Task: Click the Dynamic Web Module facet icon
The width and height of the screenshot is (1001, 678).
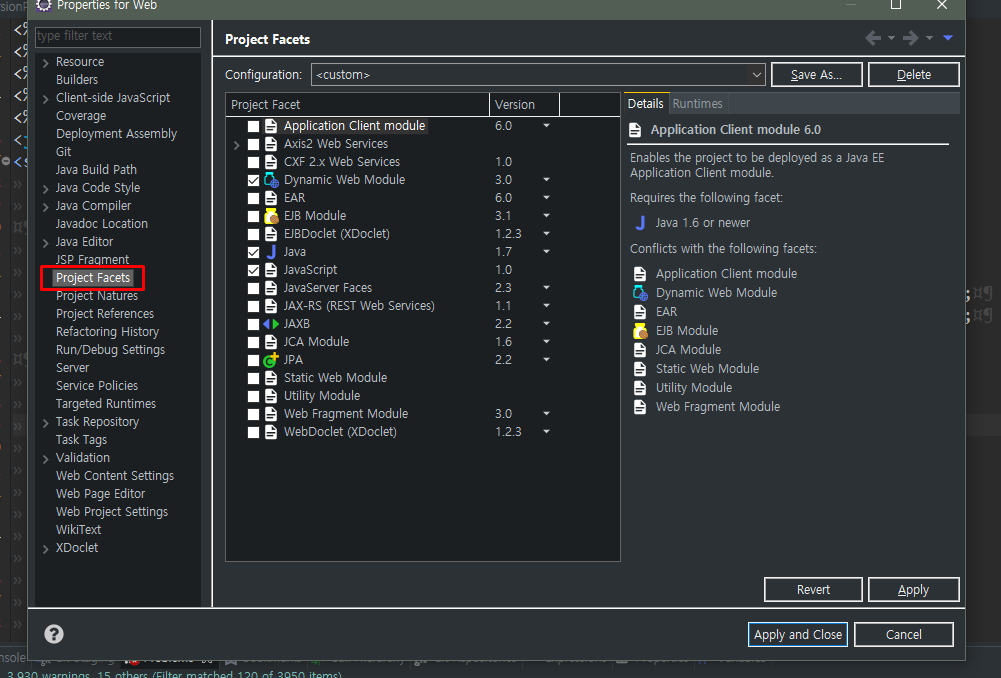Action: pyautogui.click(x=271, y=179)
